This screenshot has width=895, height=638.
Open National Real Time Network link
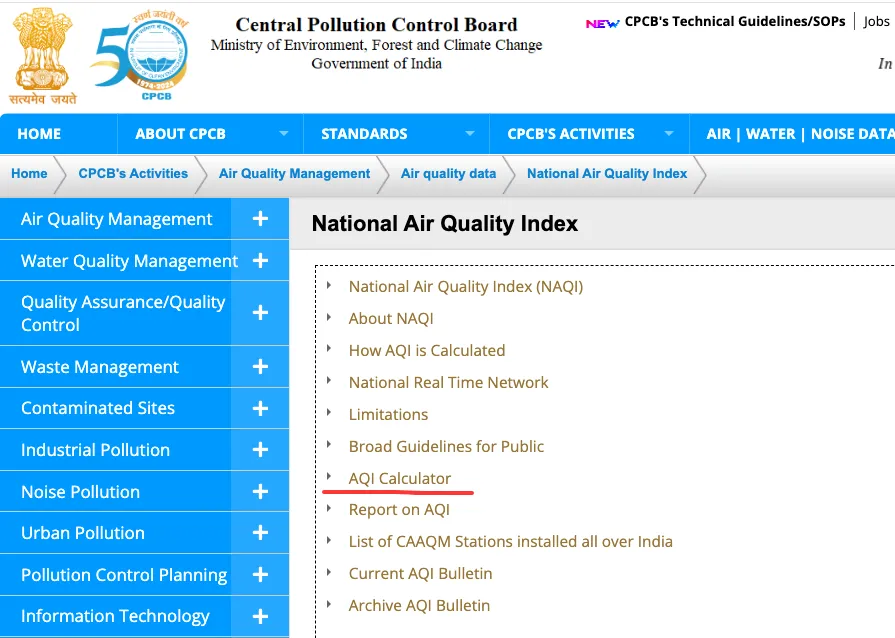tap(448, 382)
